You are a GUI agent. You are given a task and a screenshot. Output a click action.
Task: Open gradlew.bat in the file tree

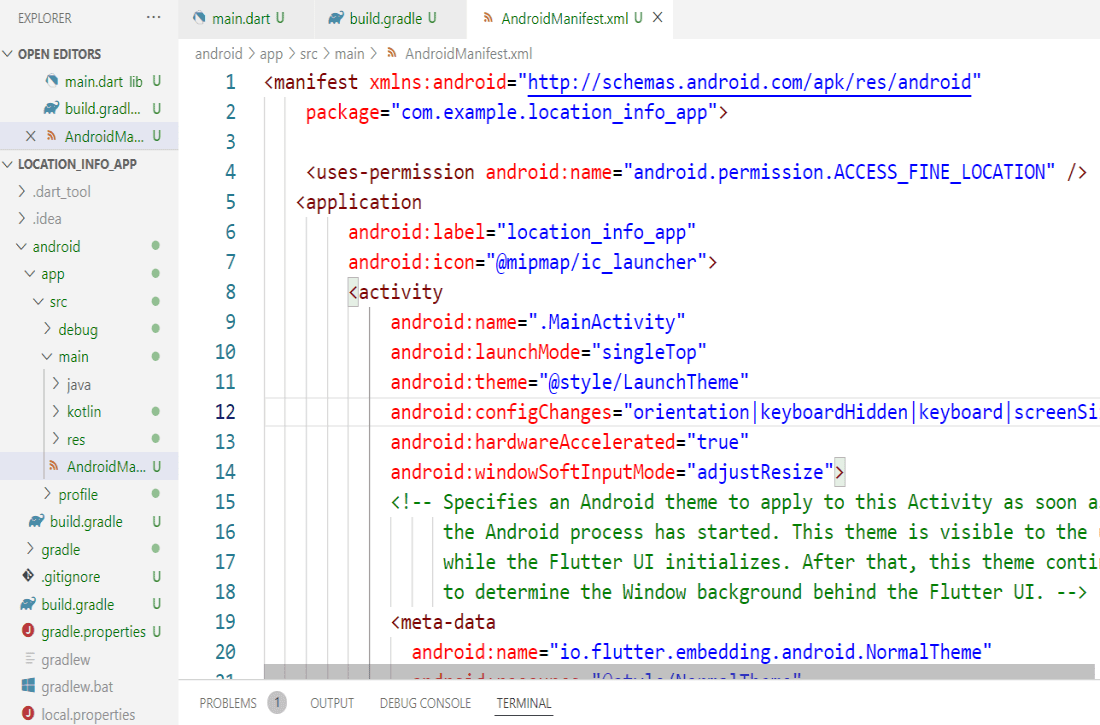pyautogui.click(x=77, y=686)
